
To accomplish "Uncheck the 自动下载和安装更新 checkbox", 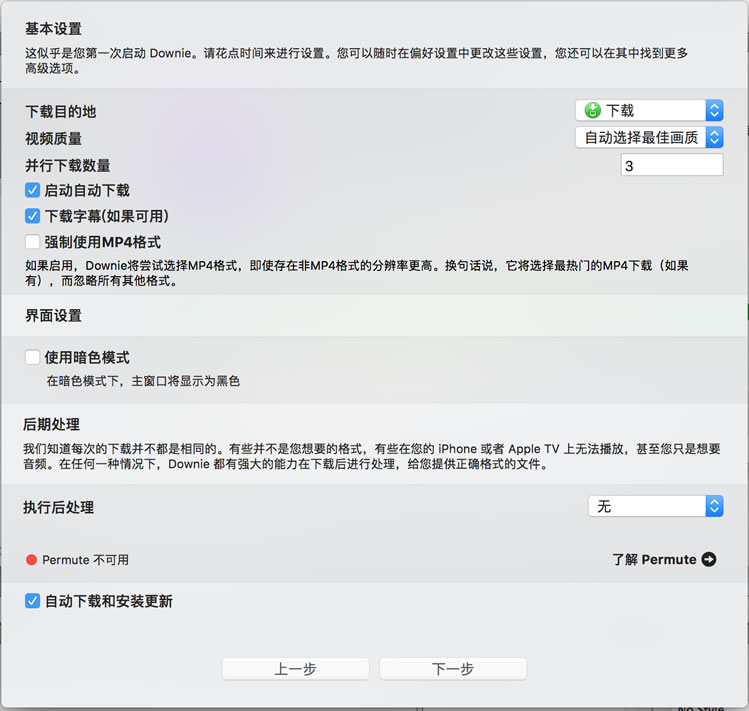I will [32, 601].
